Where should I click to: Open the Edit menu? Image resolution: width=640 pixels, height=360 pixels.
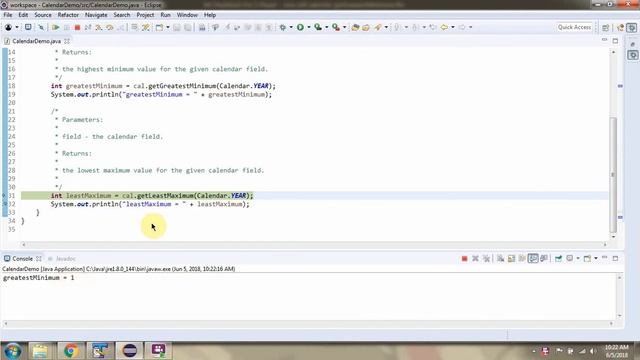coord(23,15)
